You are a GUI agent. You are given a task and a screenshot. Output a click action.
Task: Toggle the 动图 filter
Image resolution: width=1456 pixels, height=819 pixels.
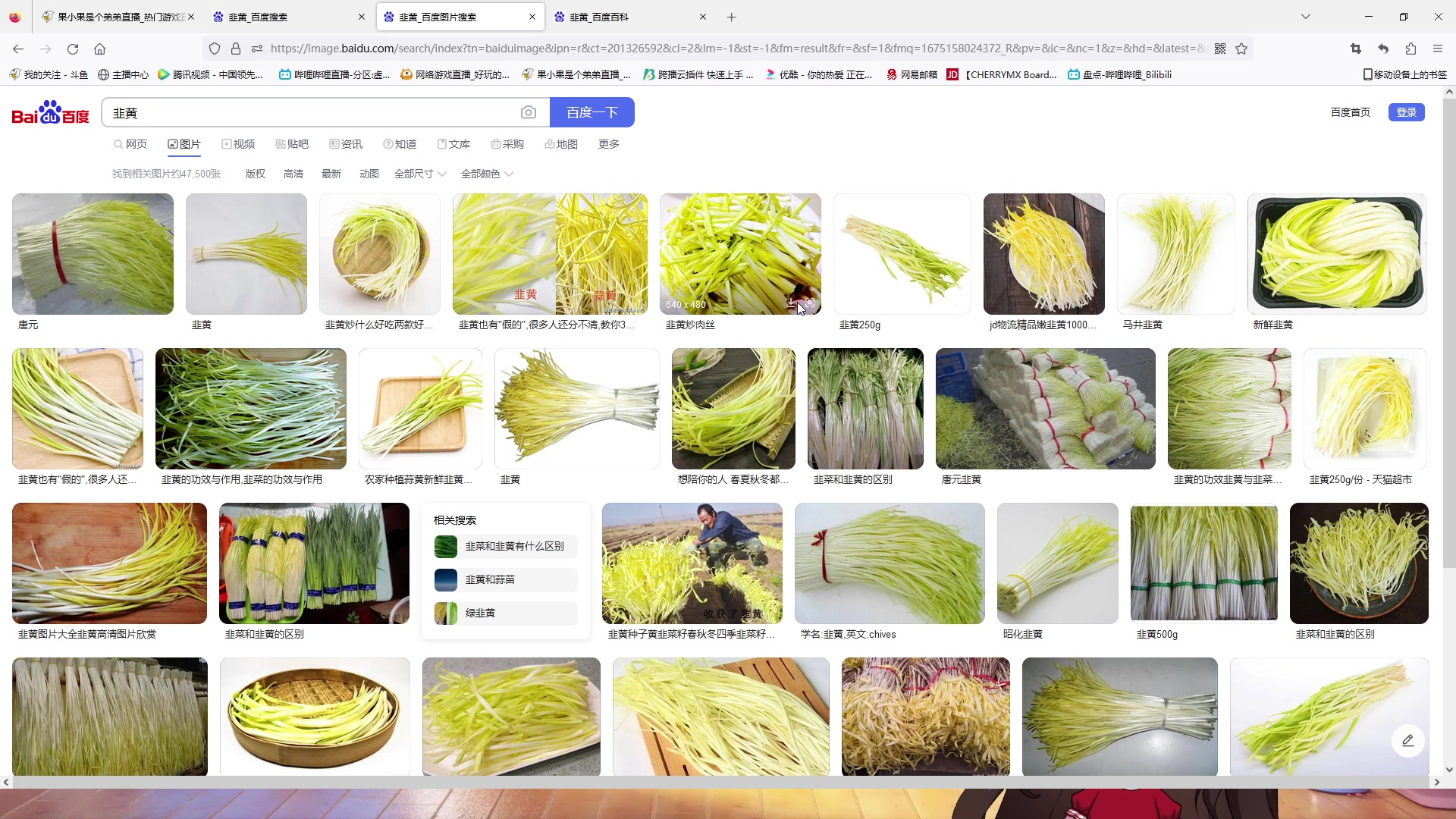tap(369, 174)
